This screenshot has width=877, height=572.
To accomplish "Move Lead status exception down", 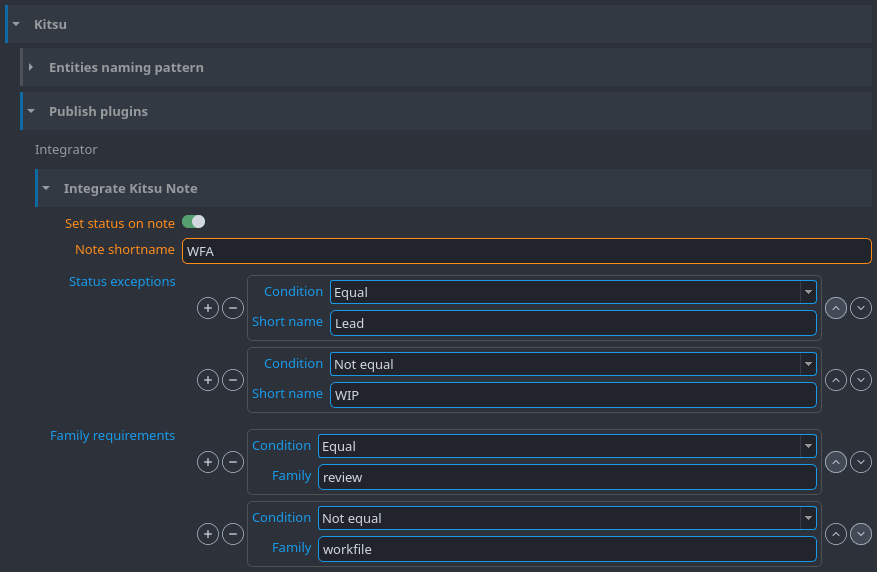I will tap(861, 308).
